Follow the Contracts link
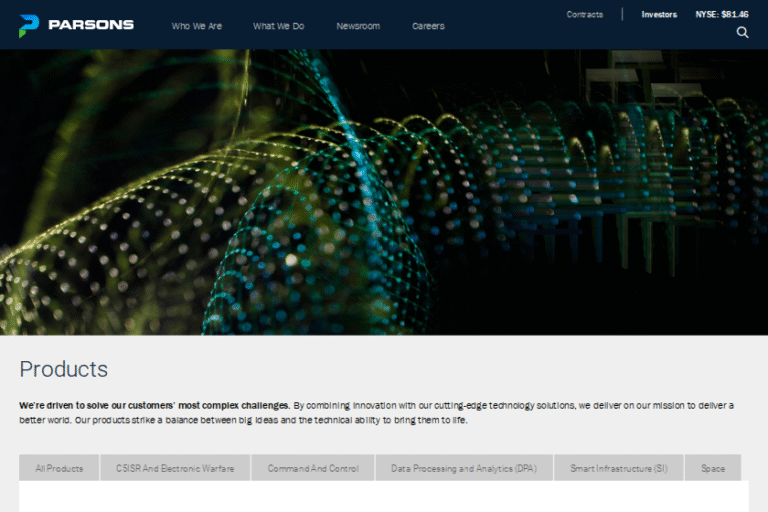This screenshot has height=512, width=768. [585, 14]
